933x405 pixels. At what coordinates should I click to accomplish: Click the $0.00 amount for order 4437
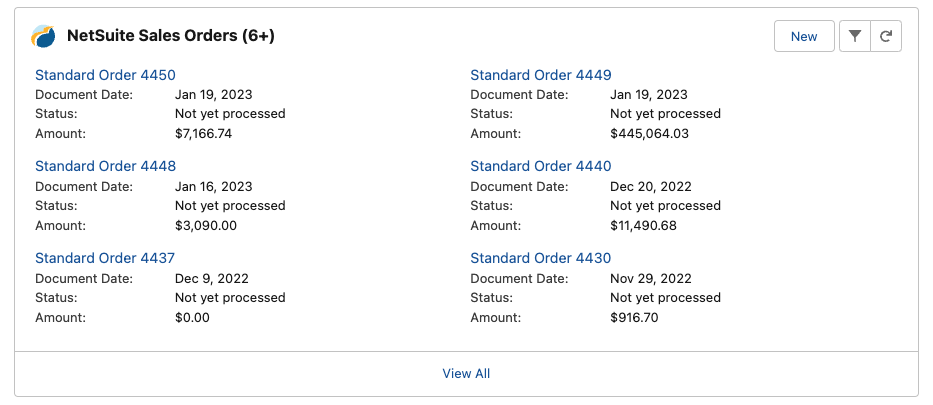click(x=192, y=318)
